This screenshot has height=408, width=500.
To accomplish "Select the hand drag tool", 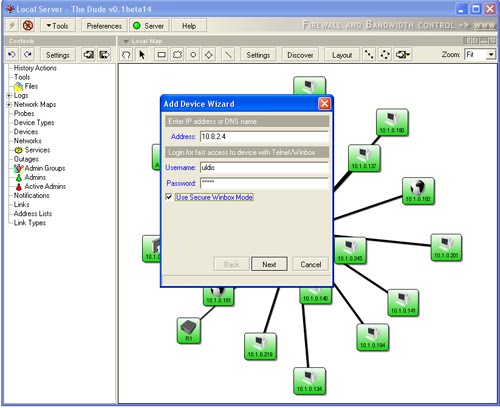I will point(126,54).
